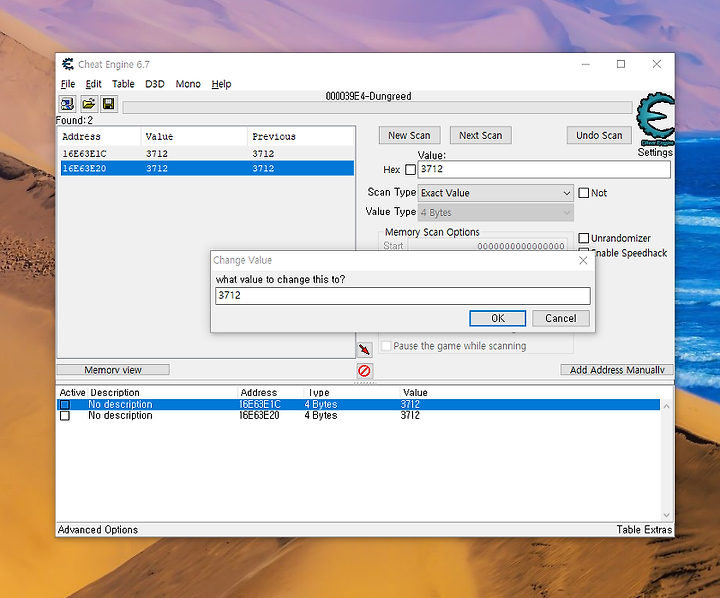Click the Address column header in results
This screenshot has width=720, height=598.
(x=100, y=136)
